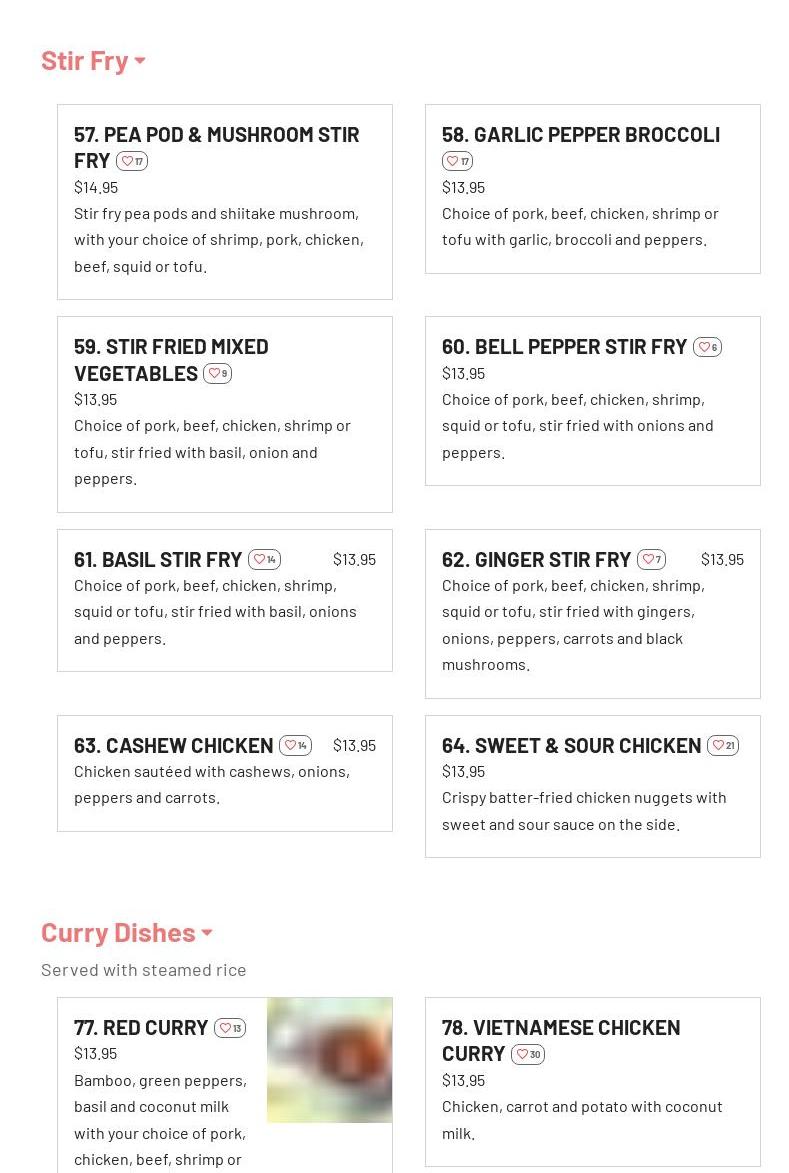789x1173 pixels.
Task: Open 63. Cashew Chicken menu item
Action: (x=173, y=745)
